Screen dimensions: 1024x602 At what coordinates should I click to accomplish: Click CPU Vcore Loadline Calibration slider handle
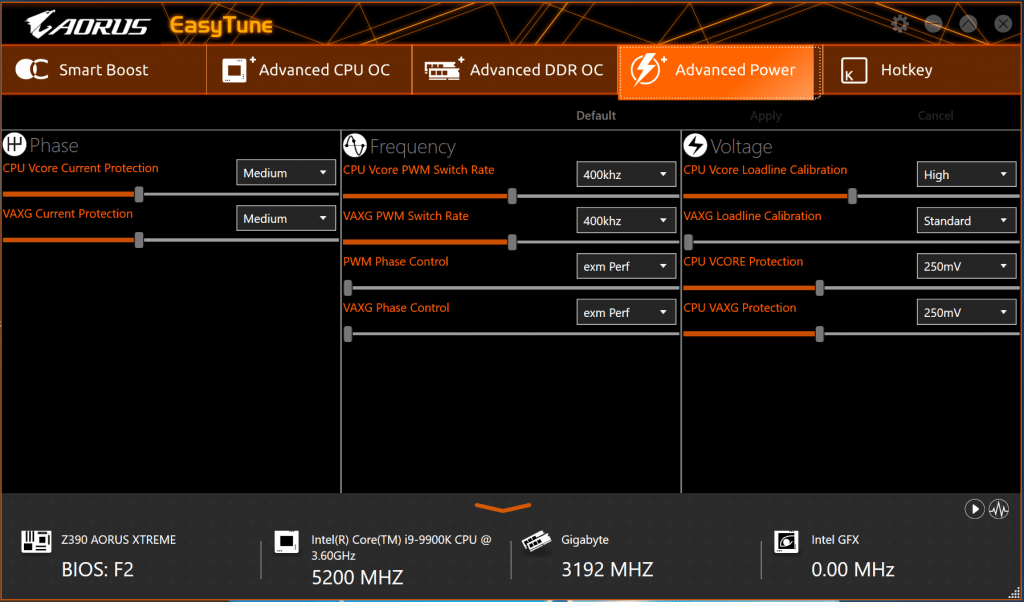coord(852,196)
